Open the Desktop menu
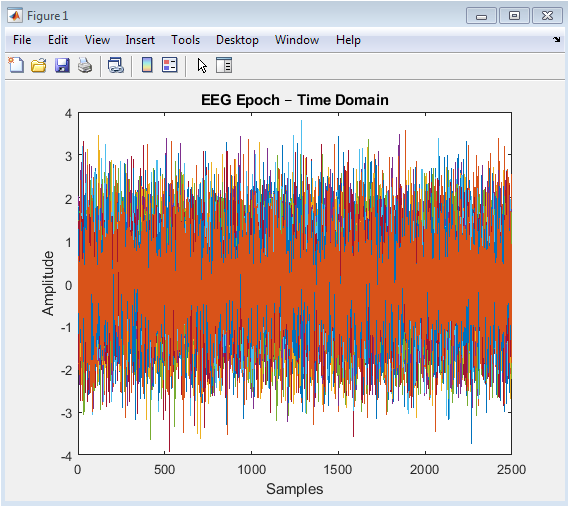This screenshot has height=507, width=569. pos(237,40)
